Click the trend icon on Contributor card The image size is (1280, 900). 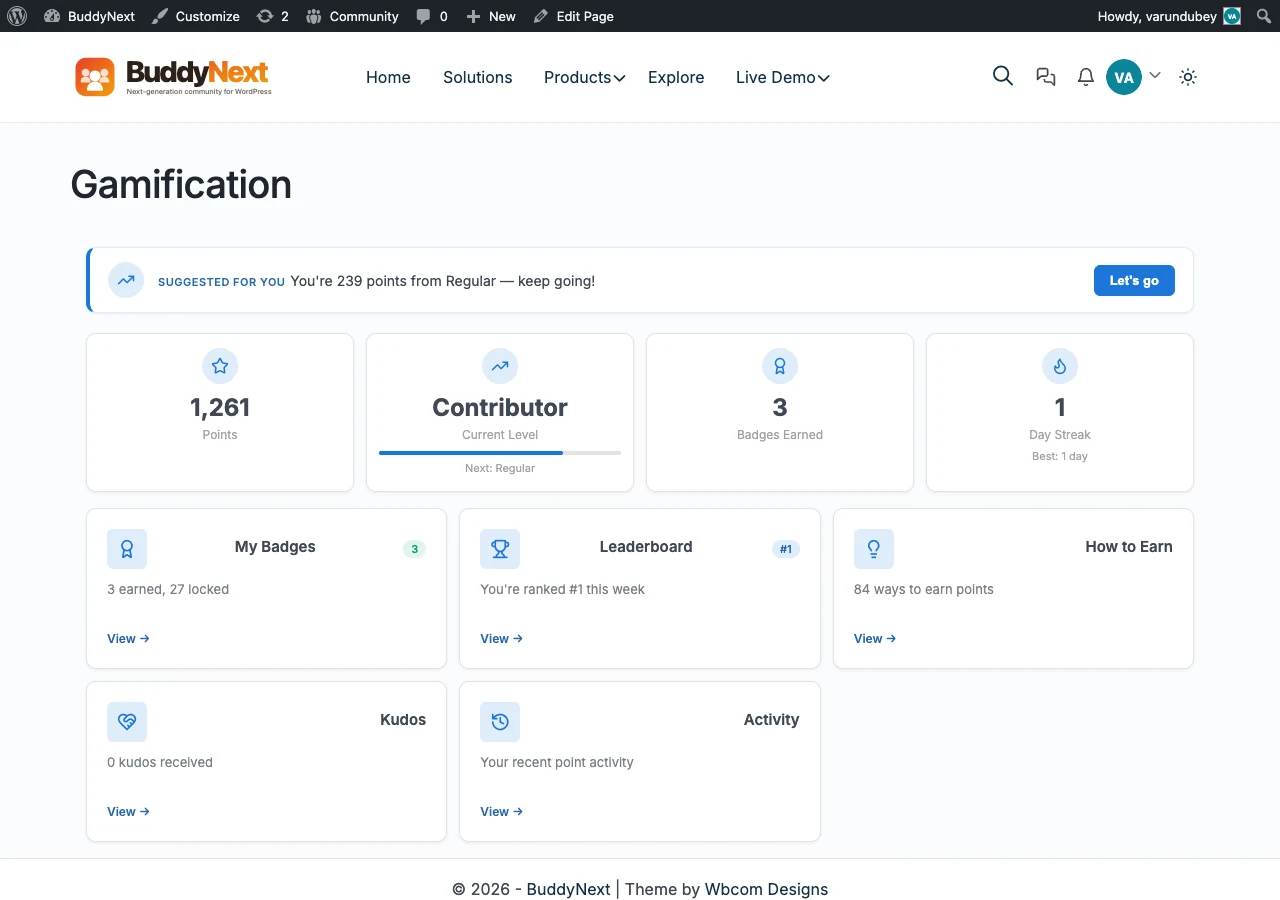click(500, 366)
